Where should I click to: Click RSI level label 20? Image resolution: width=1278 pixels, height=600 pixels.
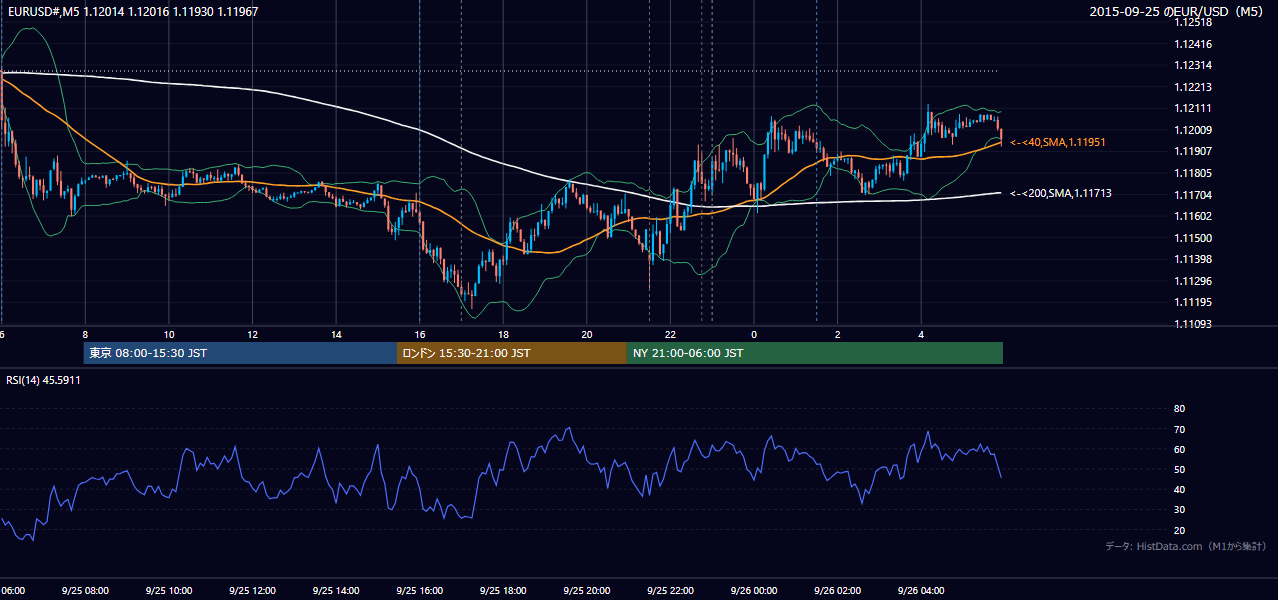point(1179,530)
